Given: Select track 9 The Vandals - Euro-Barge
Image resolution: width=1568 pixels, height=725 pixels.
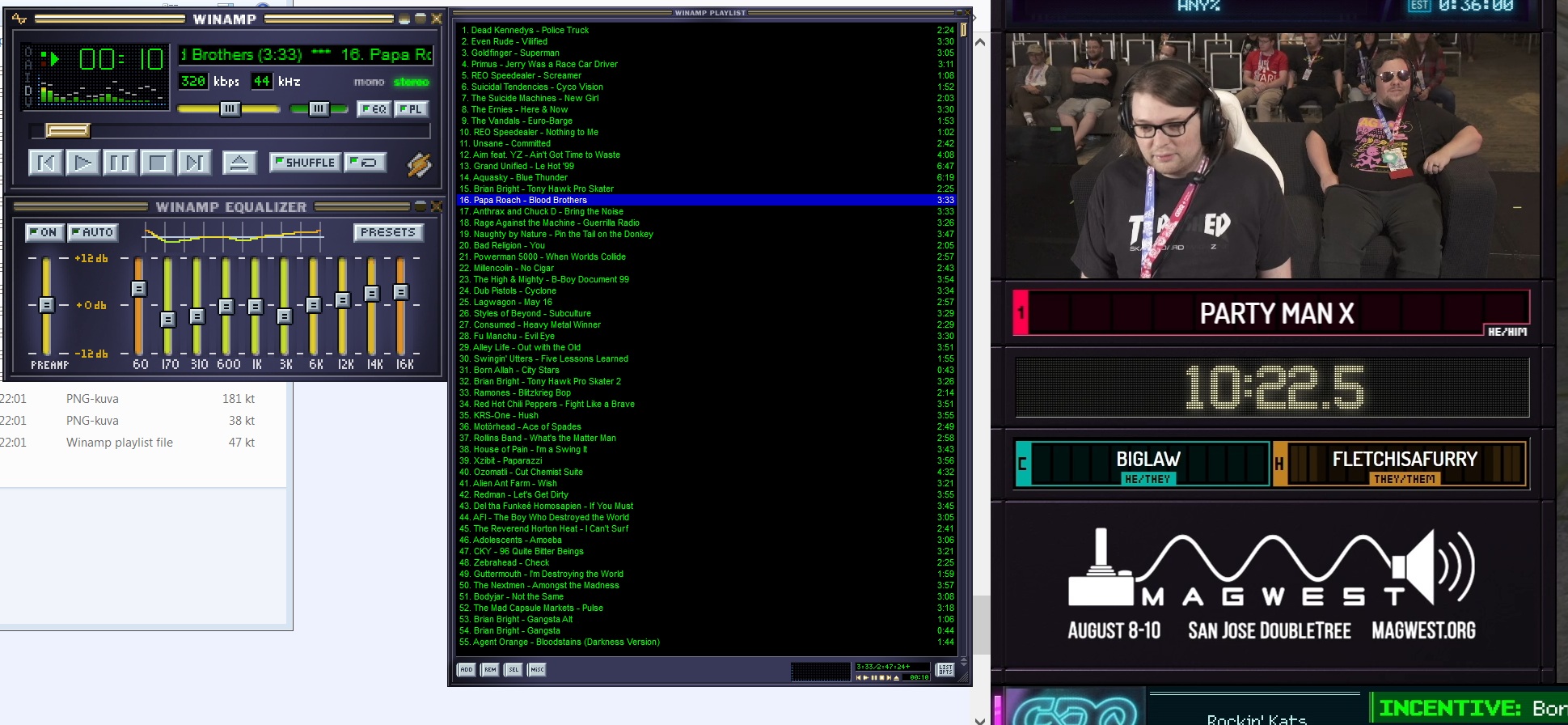Looking at the screenshot, I should [707, 121].
